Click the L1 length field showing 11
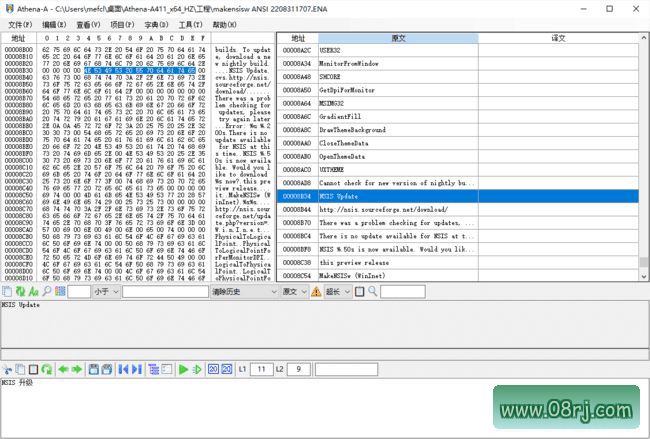 (262, 369)
